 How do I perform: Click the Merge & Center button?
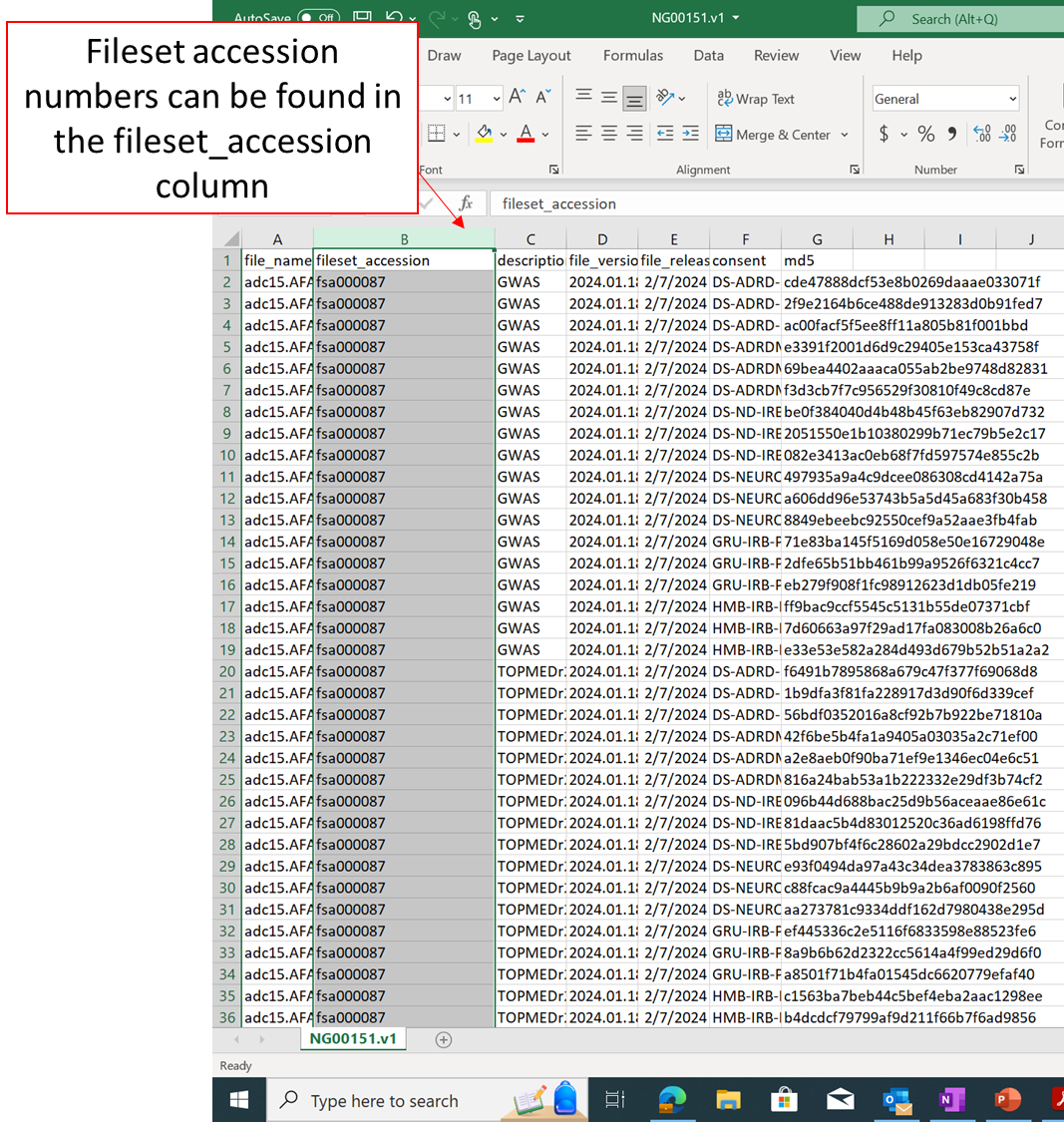[x=773, y=135]
